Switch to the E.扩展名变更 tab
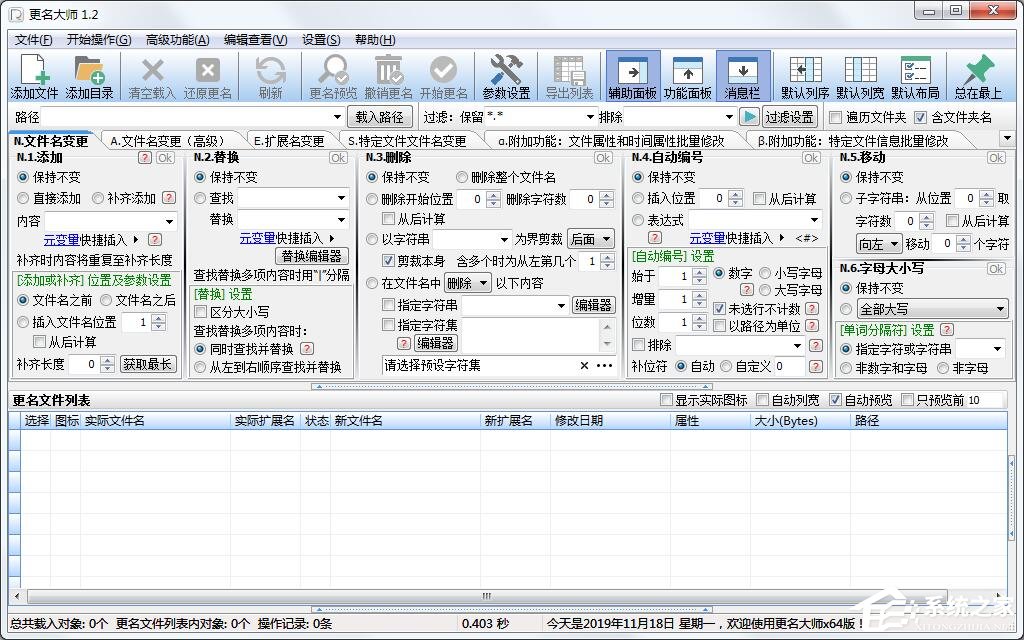Screen dimensions: 1024x640 (289, 141)
